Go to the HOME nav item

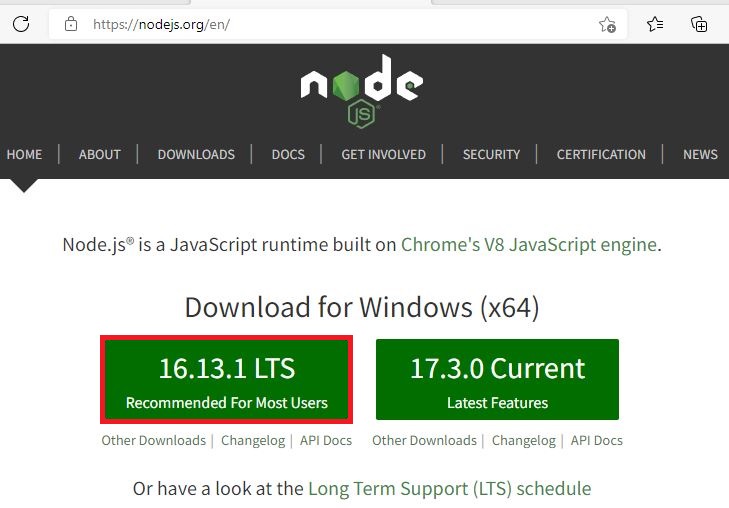[24, 154]
